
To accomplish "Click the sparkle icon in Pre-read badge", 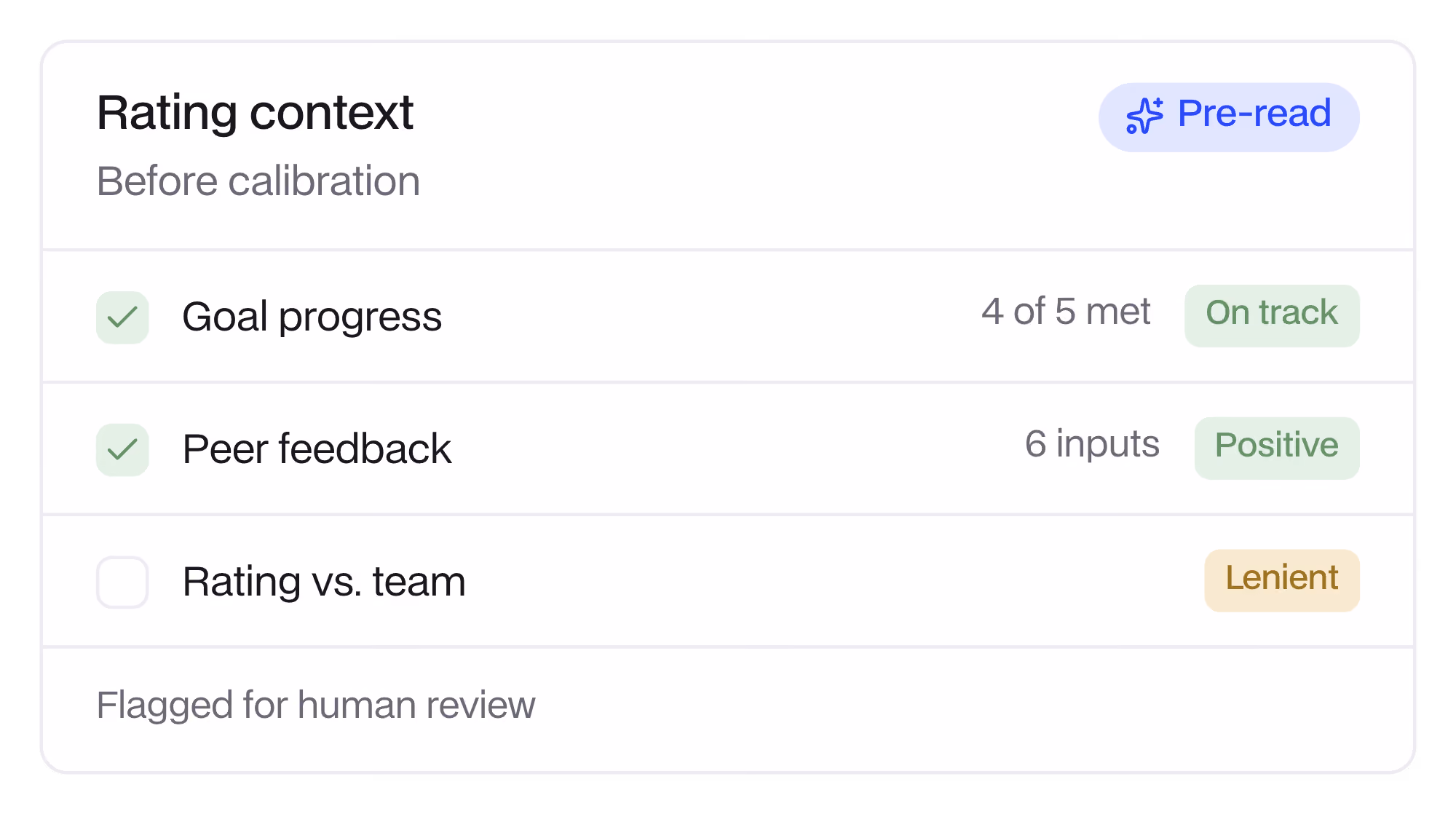I will [1144, 116].
